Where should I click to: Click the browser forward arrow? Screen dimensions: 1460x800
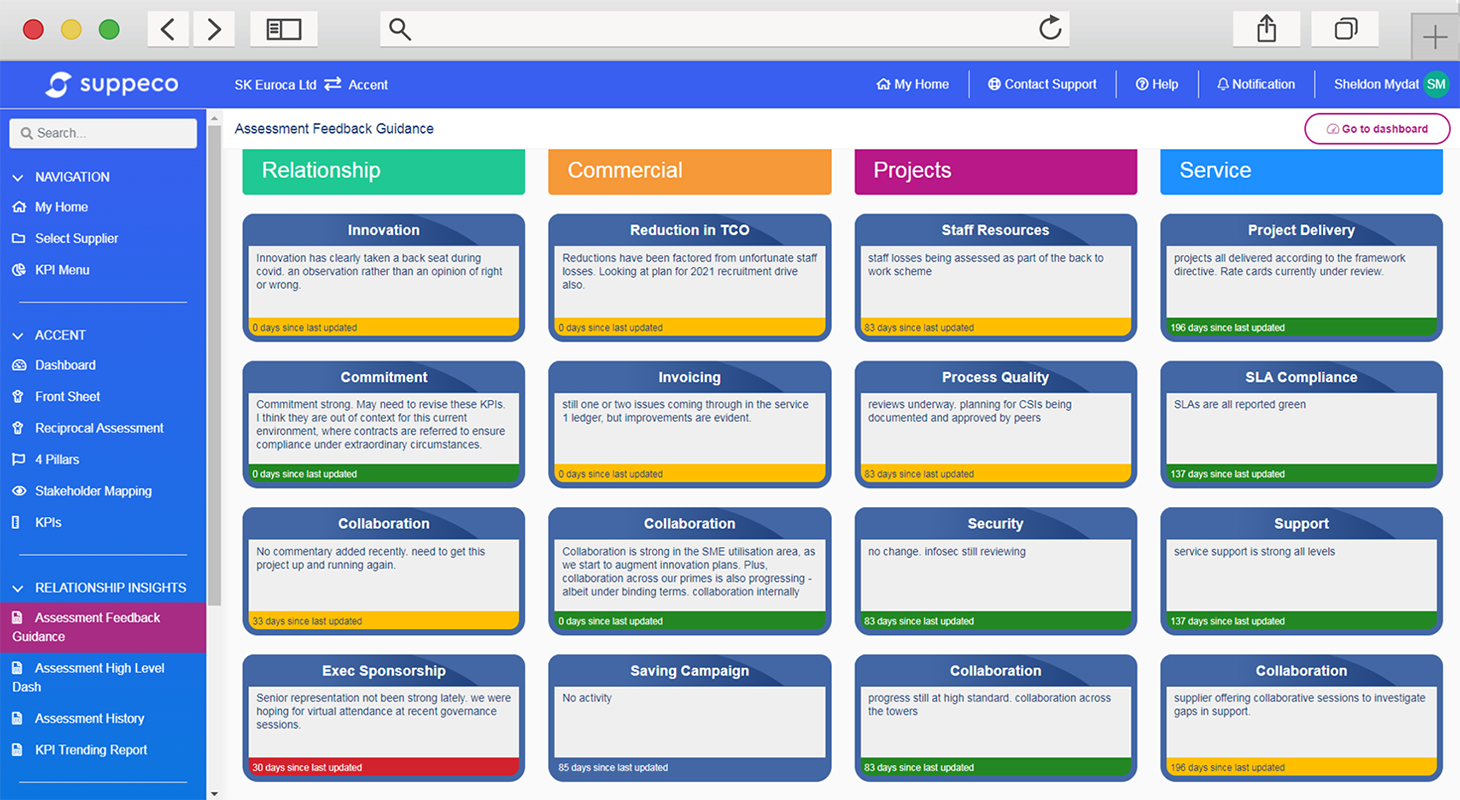[214, 29]
